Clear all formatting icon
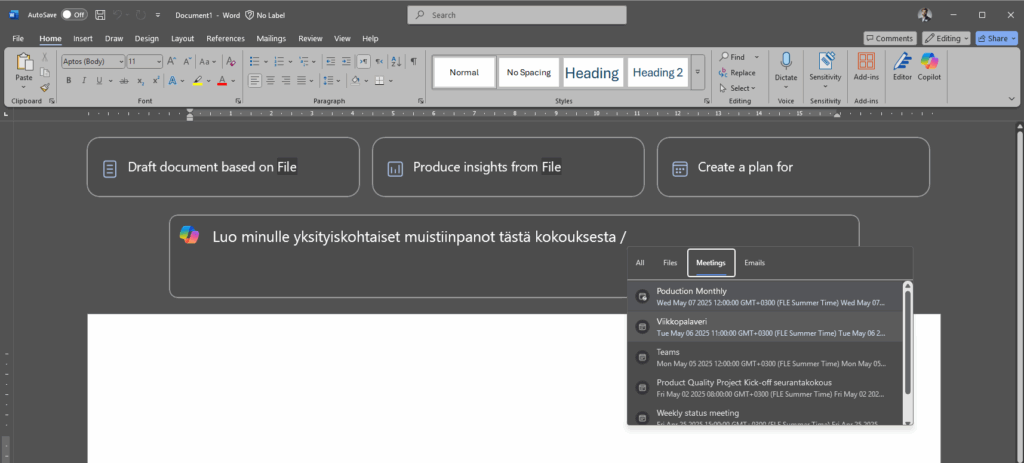Screen dimensions: 1024x463 pos(230,61)
